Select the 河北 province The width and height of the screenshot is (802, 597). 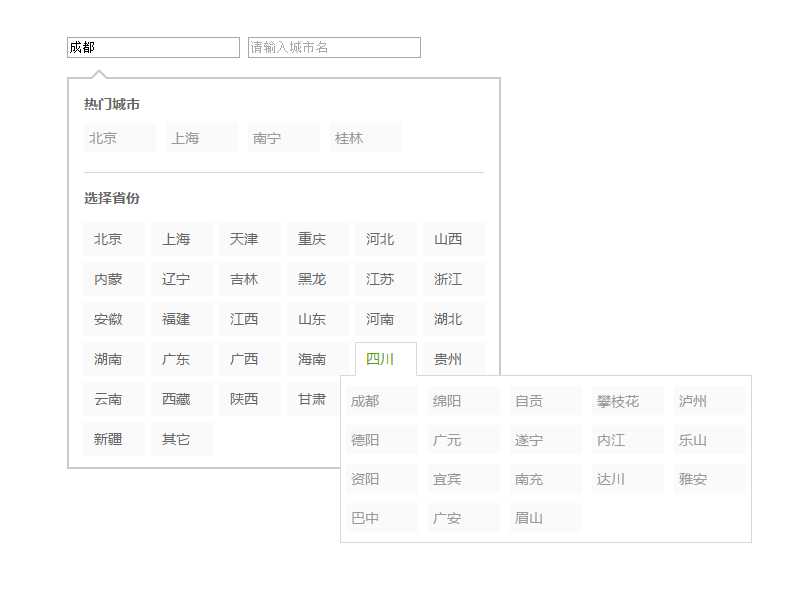[x=386, y=239]
